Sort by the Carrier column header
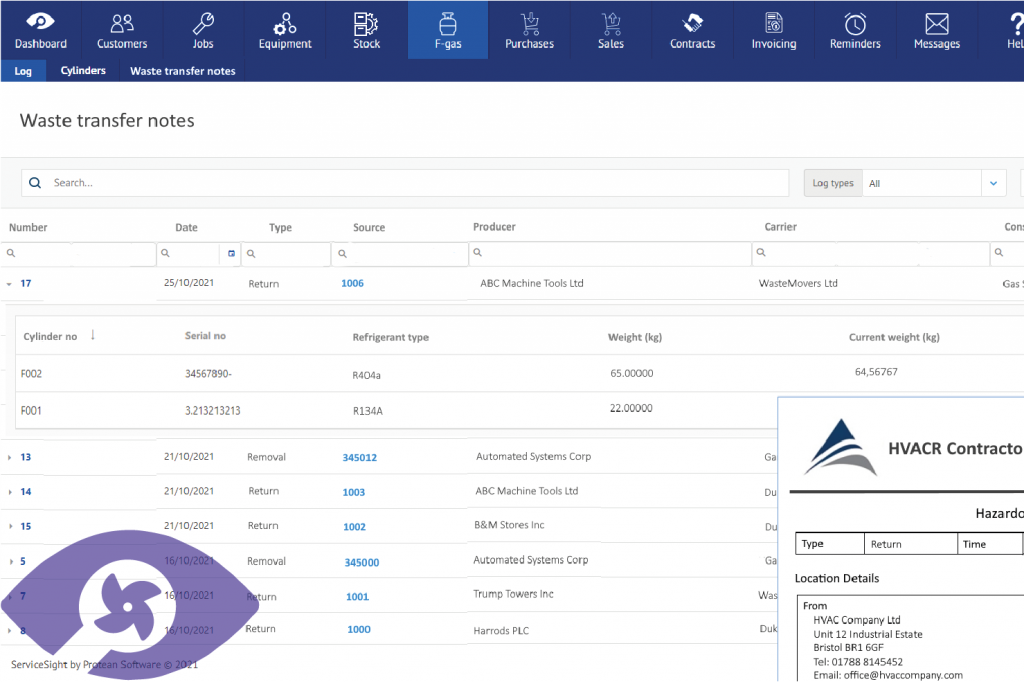Viewport: 1024px width, 682px height. point(780,227)
